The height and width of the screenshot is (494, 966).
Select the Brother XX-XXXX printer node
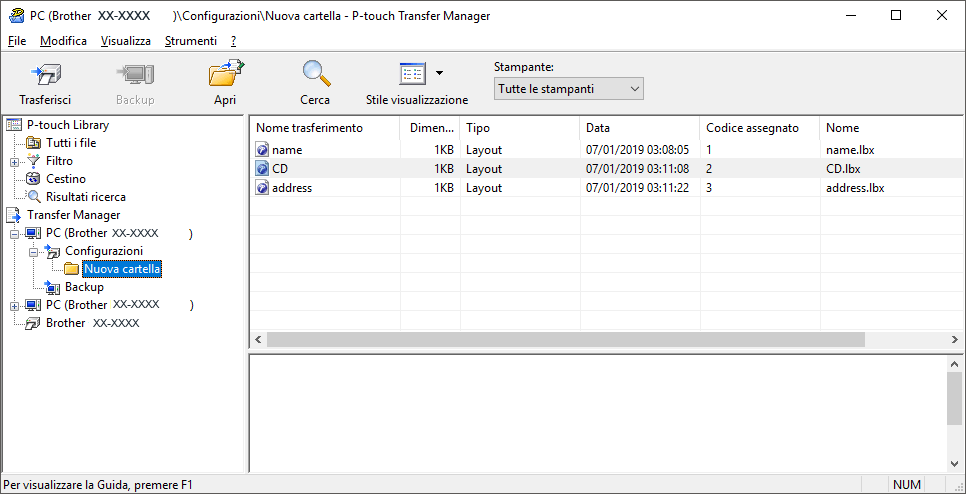[92, 323]
